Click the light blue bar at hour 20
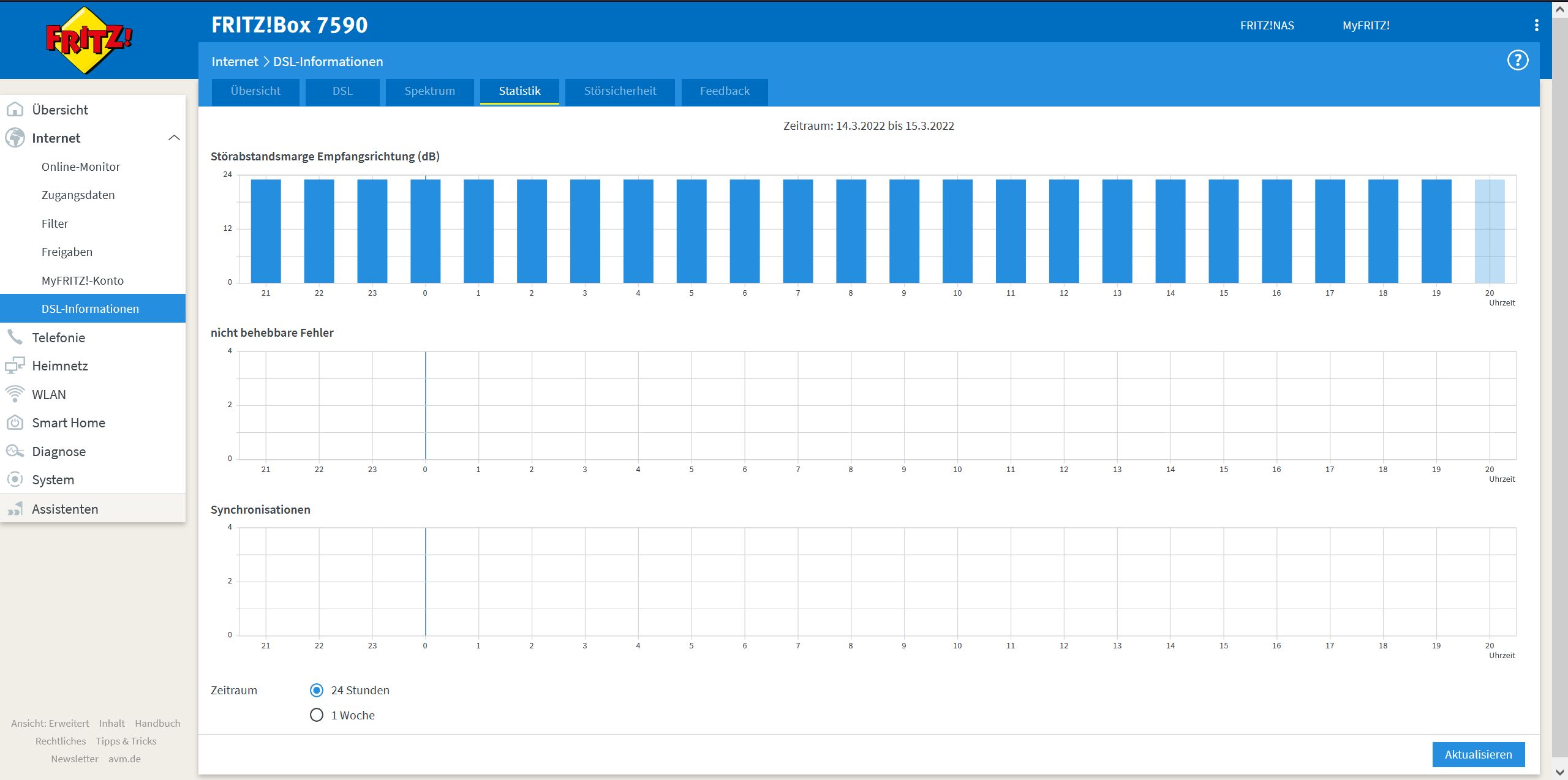This screenshot has width=1568, height=780. coord(1489,231)
